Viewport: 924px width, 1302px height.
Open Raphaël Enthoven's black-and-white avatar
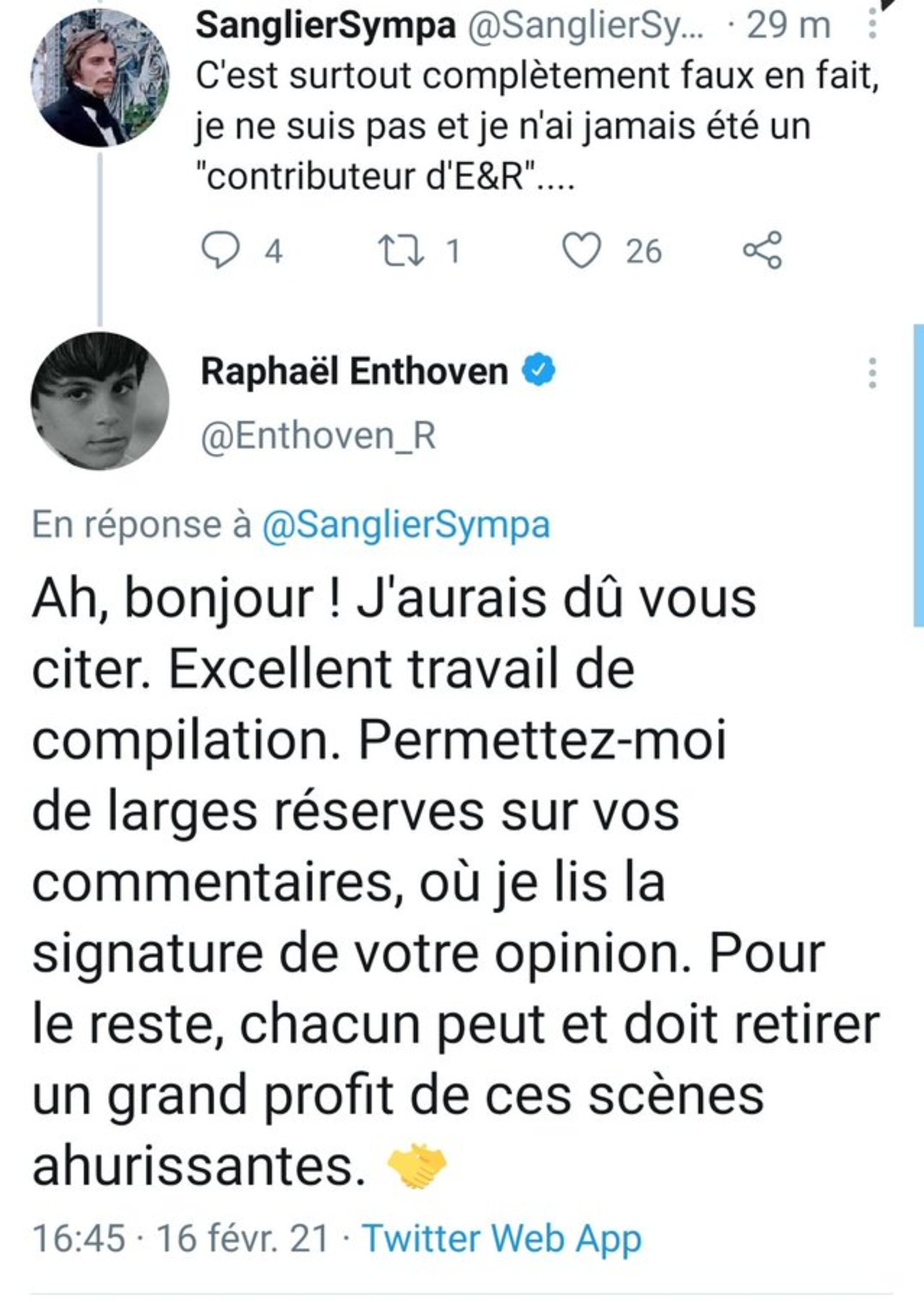100,401
